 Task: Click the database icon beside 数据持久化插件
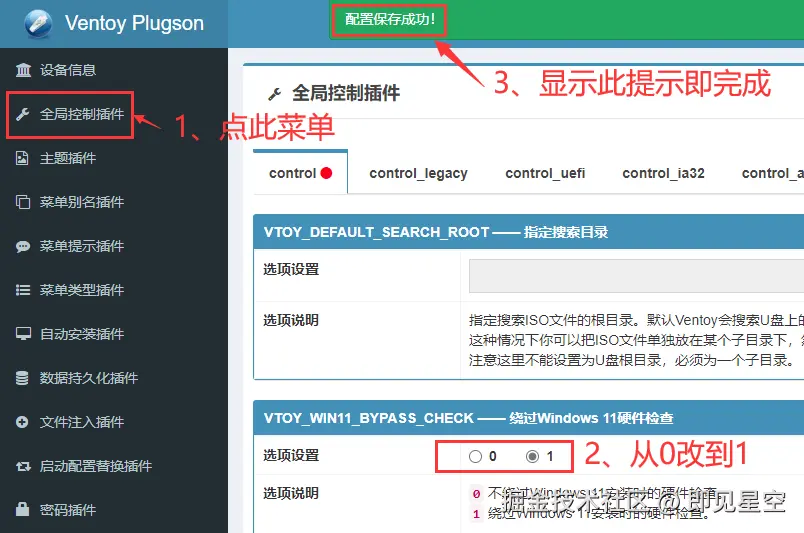pyautogui.click(x=22, y=378)
